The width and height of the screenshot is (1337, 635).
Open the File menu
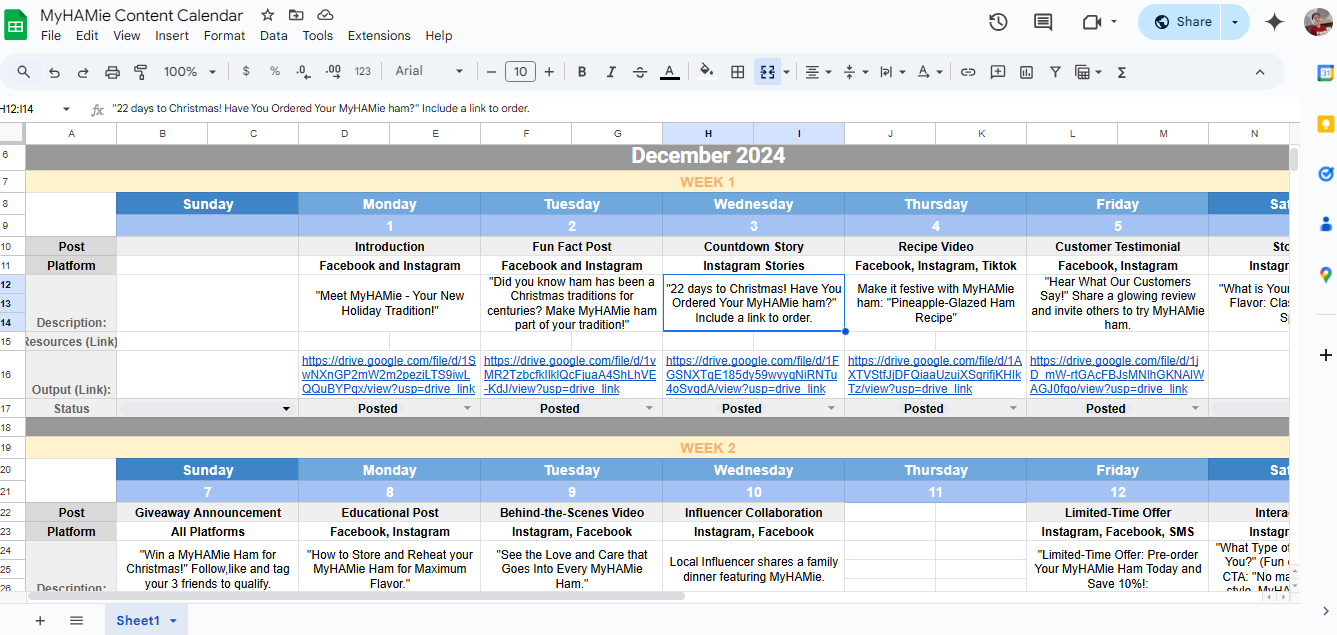pos(51,35)
